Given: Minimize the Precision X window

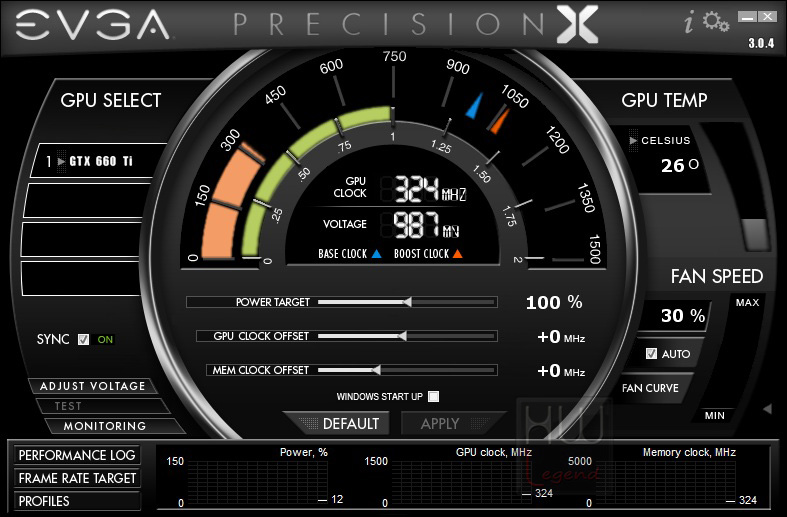Looking at the screenshot, I should tap(747, 17).
